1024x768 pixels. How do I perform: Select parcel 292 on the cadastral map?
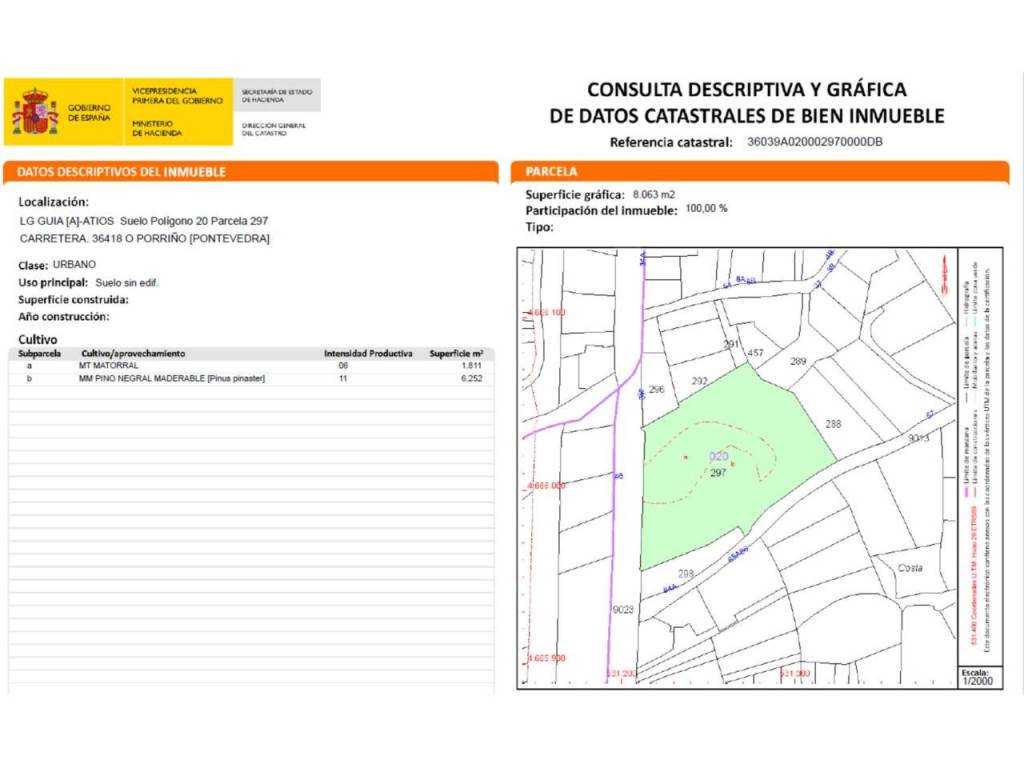tap(700, 381)
